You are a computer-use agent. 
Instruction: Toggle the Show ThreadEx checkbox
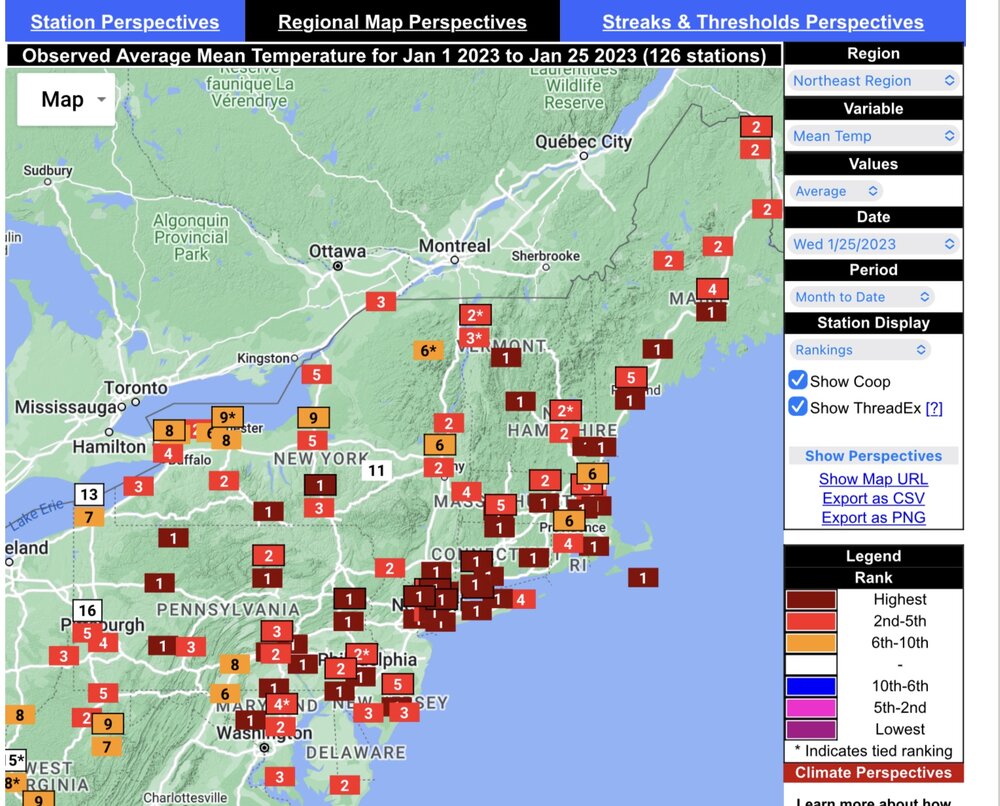798,407
